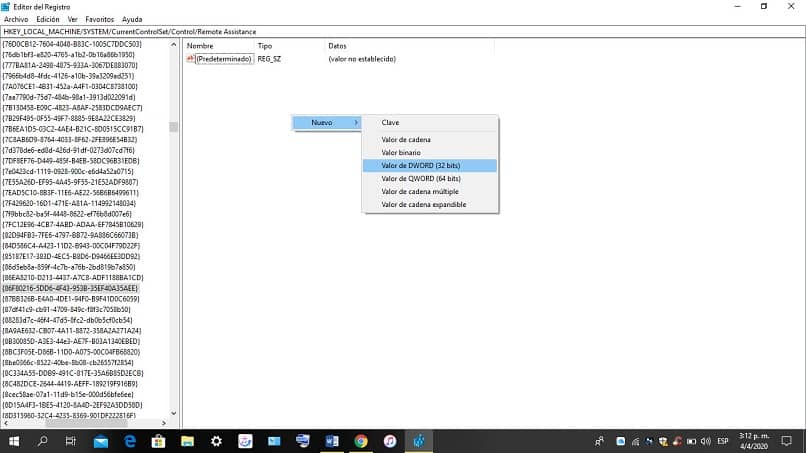This screenshot has height=453, width=806.
Task: Choose Valor binario
Action: coord(430,153)
